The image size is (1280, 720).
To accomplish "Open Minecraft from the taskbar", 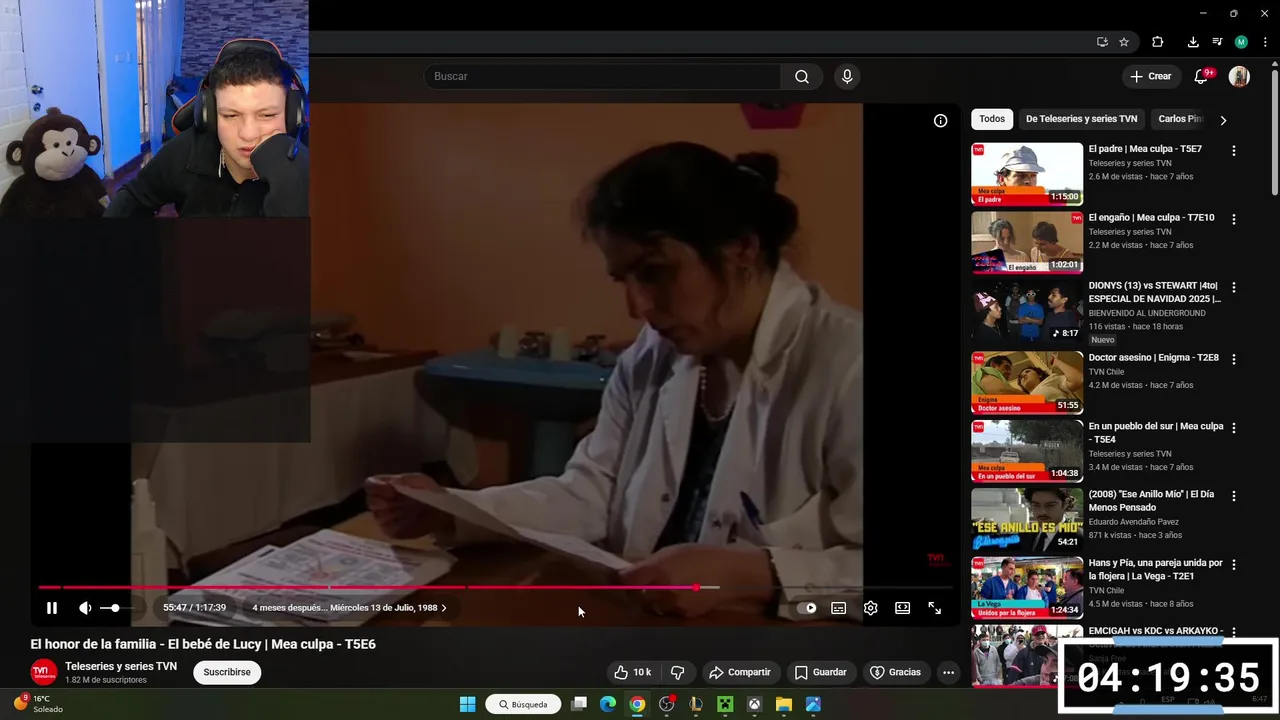I will 725,704.
